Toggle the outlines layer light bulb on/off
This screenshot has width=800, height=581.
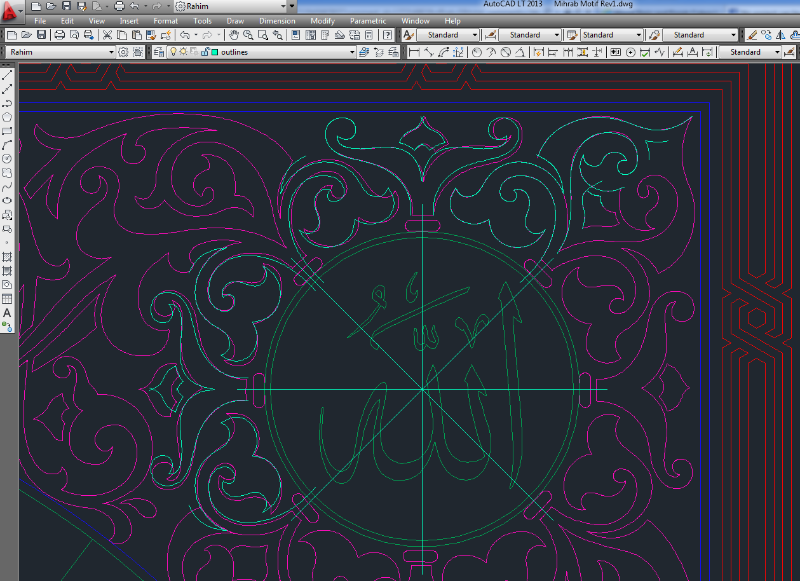(173, 52)
